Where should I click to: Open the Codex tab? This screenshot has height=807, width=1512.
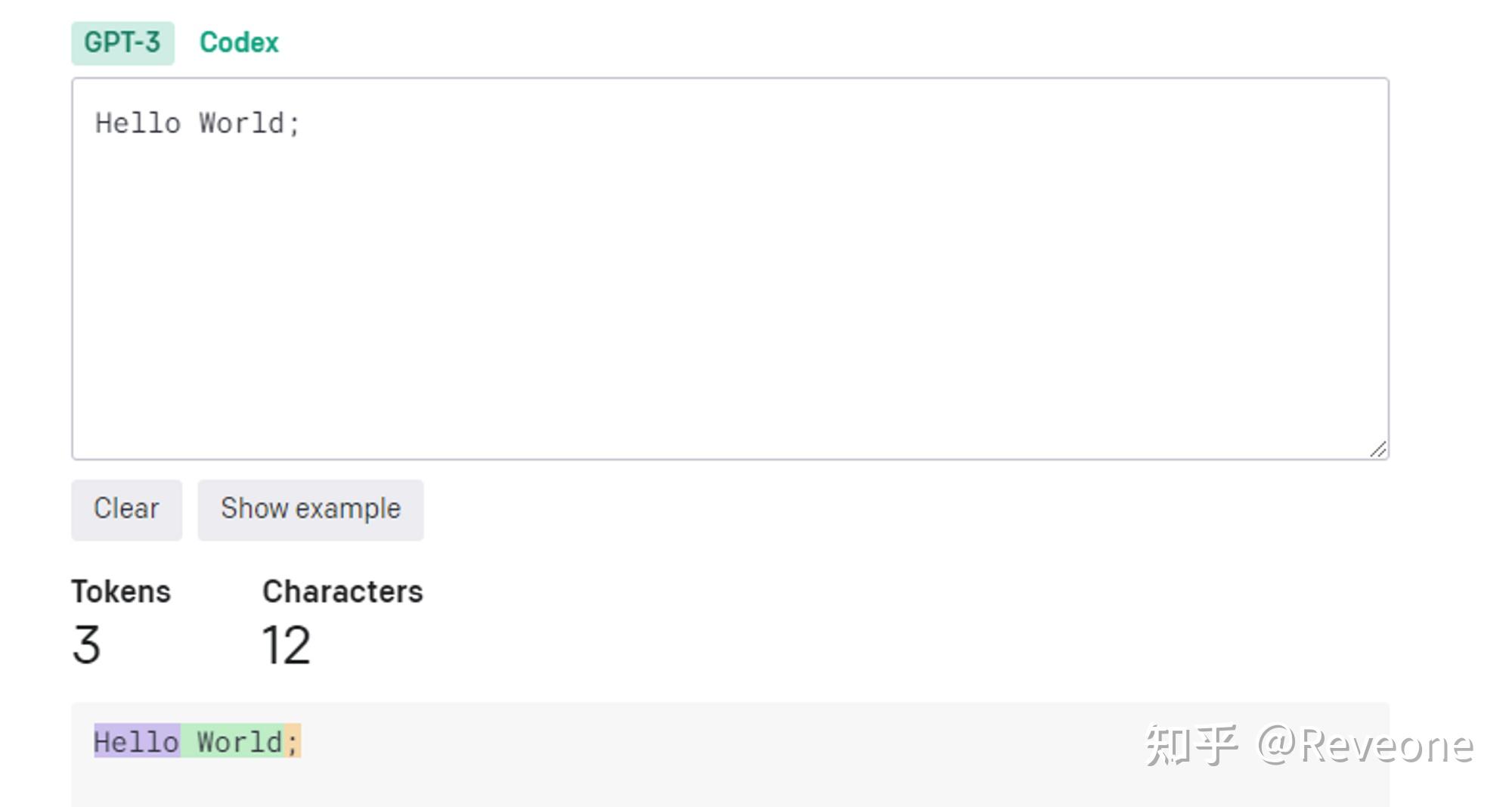pos(239,43)
